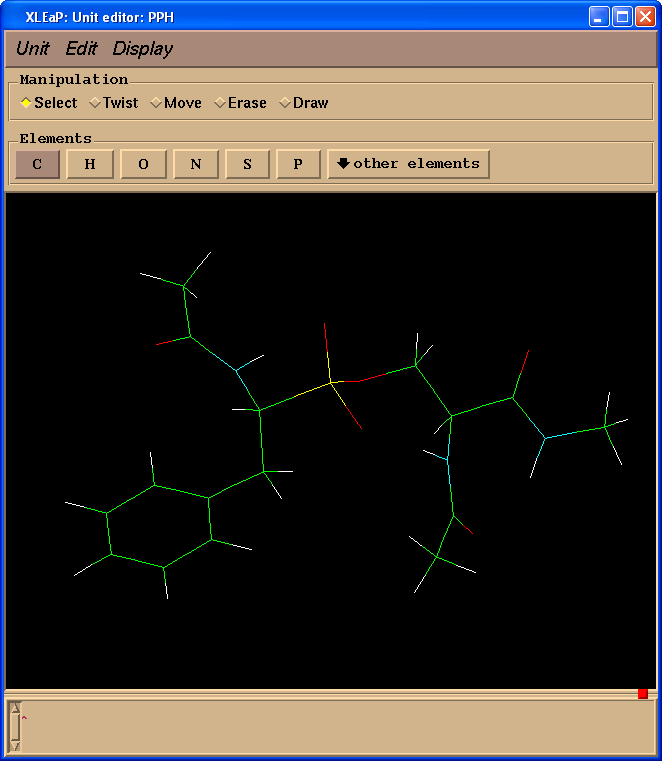Pick the S sulfur element button
The width and height of the screenshot is (662, 761).
pos(248,164)
